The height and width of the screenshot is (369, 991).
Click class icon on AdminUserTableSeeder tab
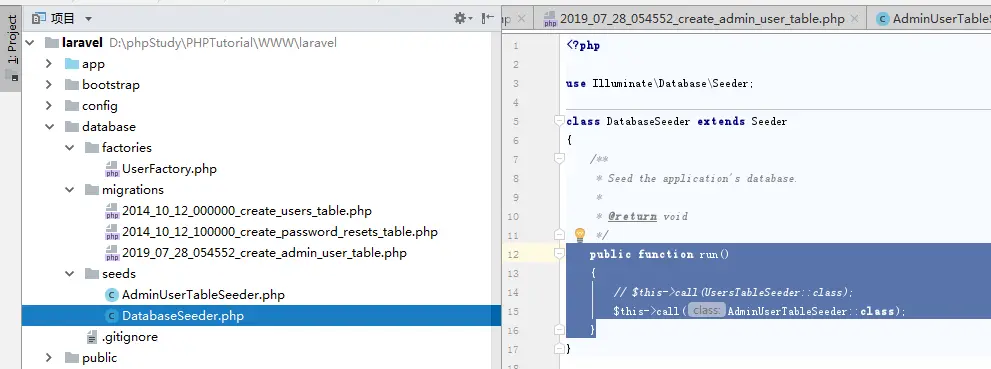coord(882,19)
